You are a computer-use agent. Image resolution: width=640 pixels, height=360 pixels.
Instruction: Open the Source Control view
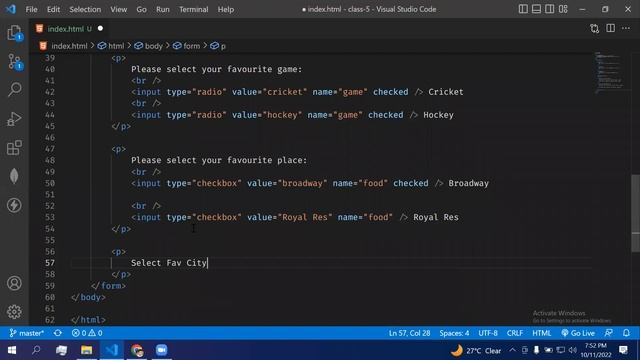(x=14, y=62)
